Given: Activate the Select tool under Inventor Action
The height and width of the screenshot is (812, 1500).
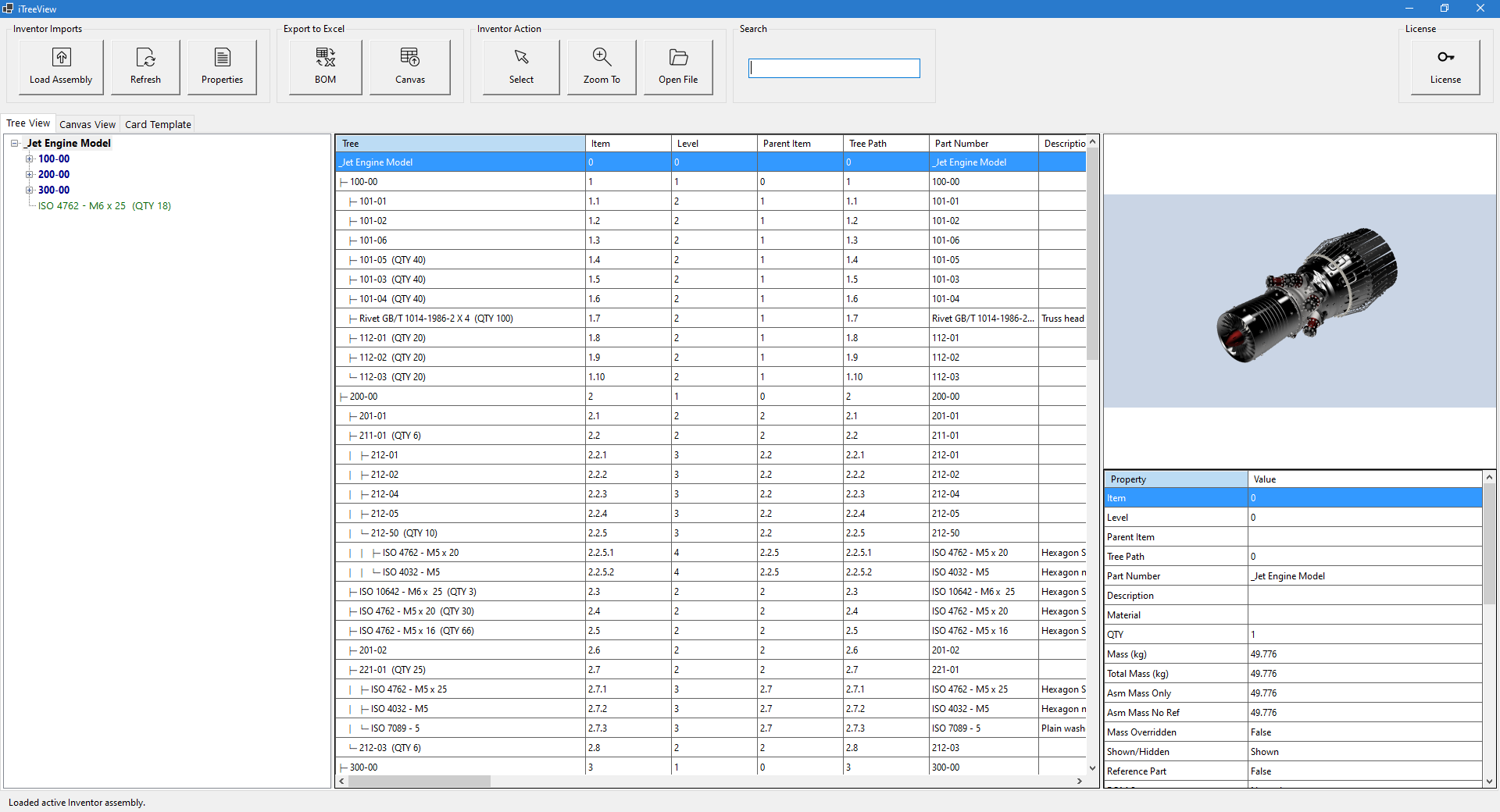Looking at the screenshot, I should pyautogui.click(x=520, y=66).
